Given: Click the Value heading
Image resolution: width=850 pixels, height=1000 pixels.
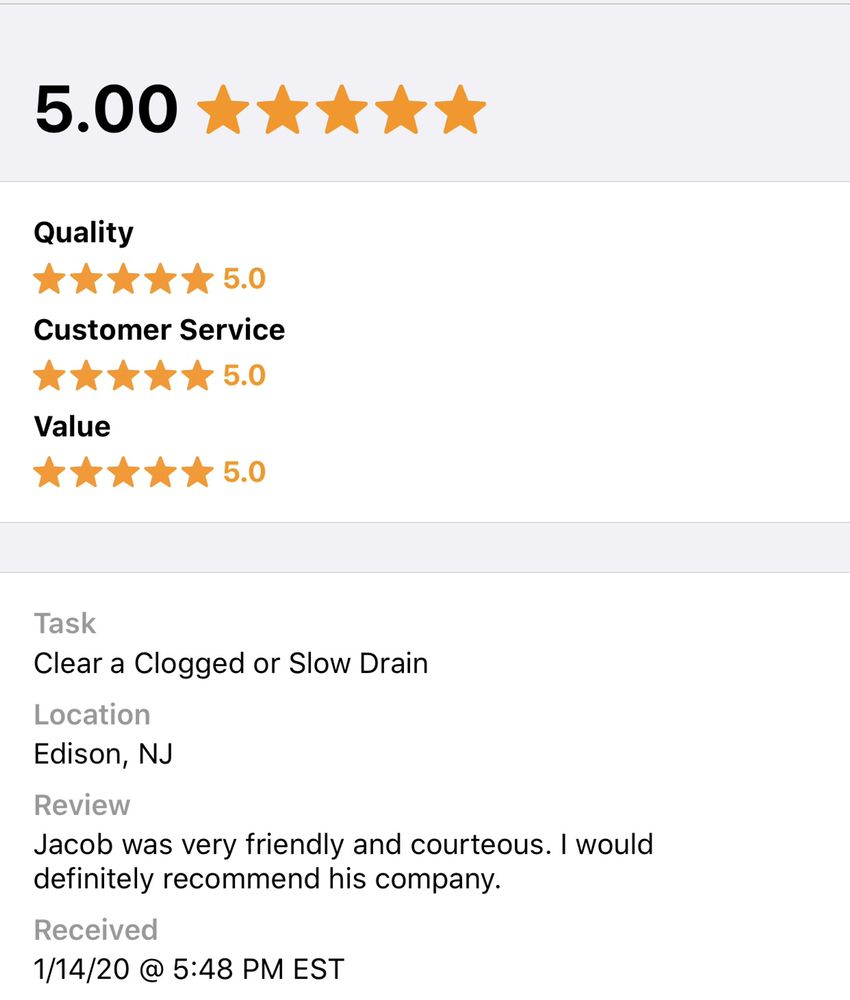Looking at the screenshot, I should click(72, 427).
